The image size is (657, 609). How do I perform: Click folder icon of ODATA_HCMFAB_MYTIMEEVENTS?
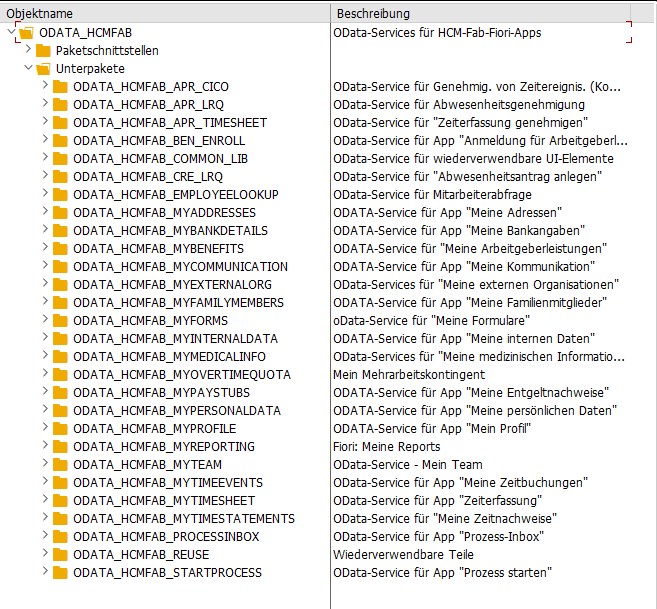pyautogui.click(x=60, y=483)
